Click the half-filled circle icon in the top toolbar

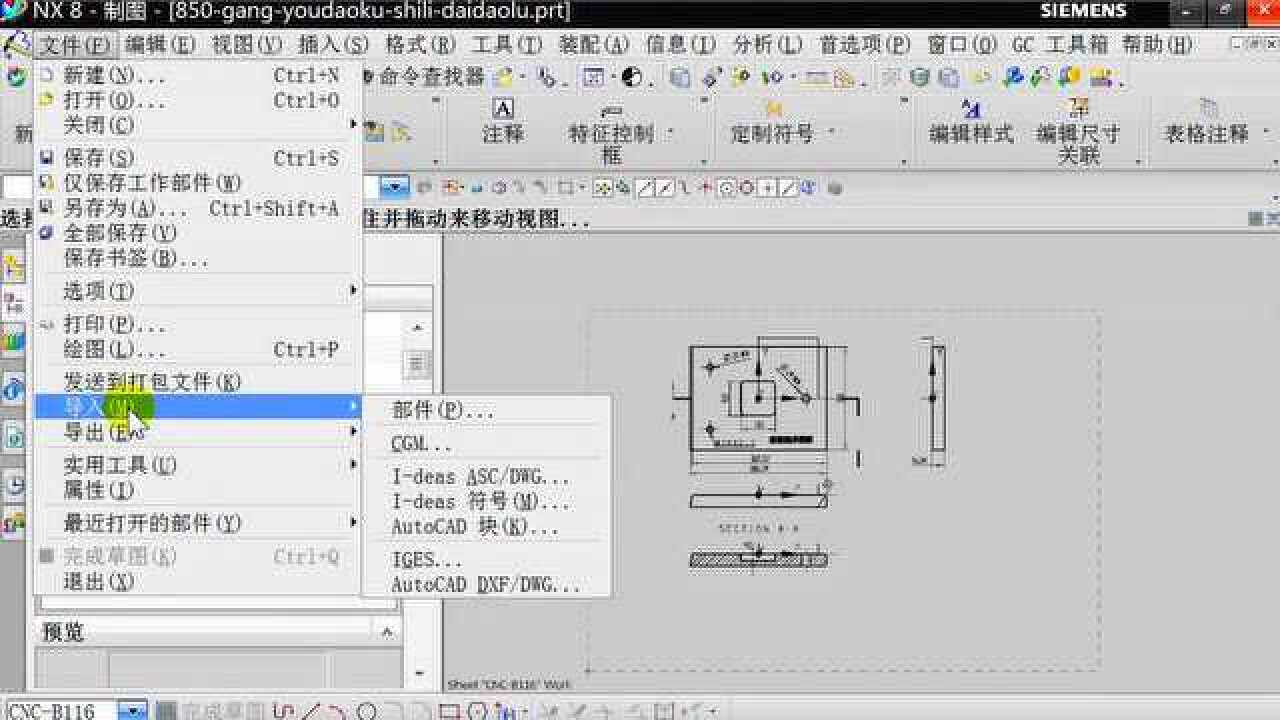coord(631,77)
